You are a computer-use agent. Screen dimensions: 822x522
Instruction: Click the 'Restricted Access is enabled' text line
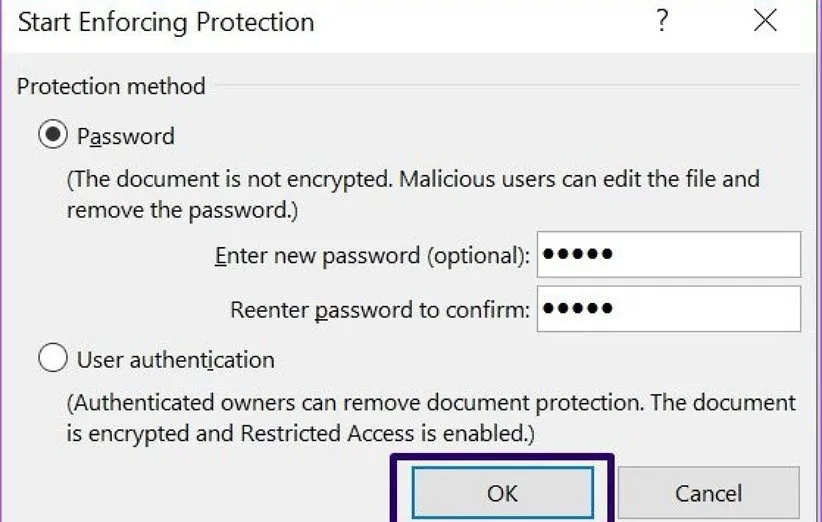(301, 435)
